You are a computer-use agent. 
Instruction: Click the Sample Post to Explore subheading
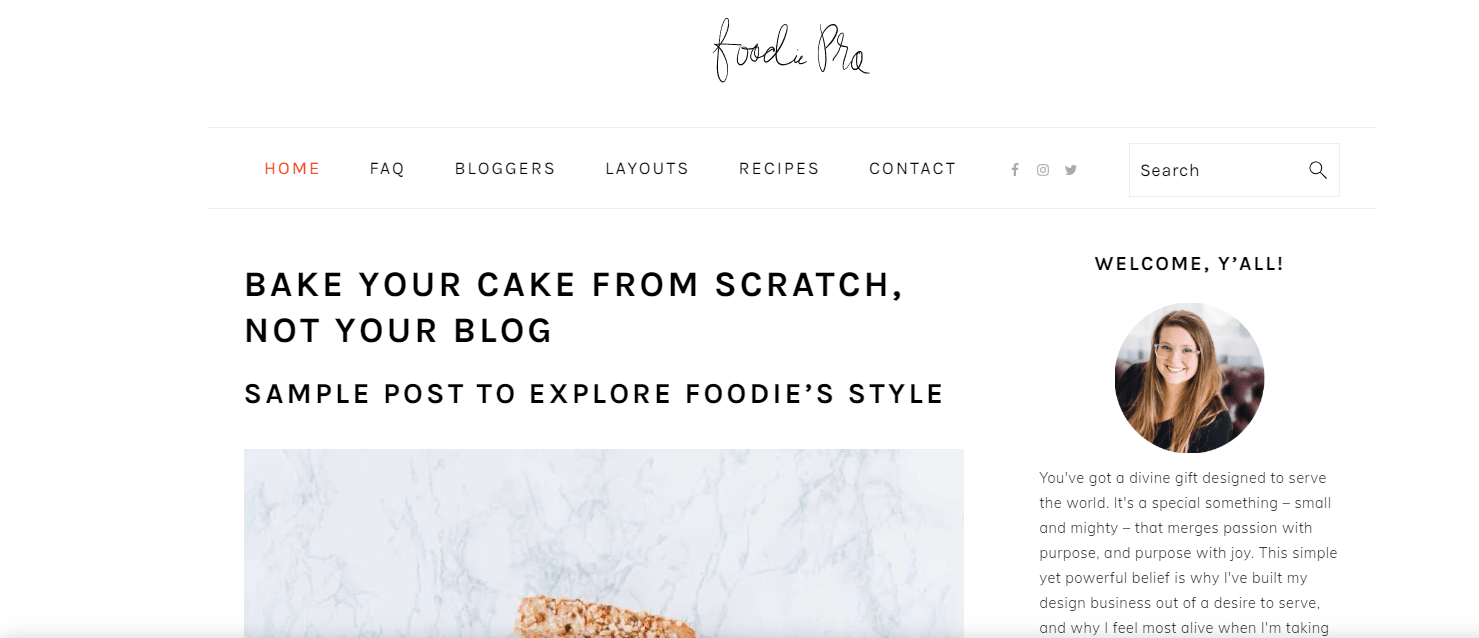point(594,394)
